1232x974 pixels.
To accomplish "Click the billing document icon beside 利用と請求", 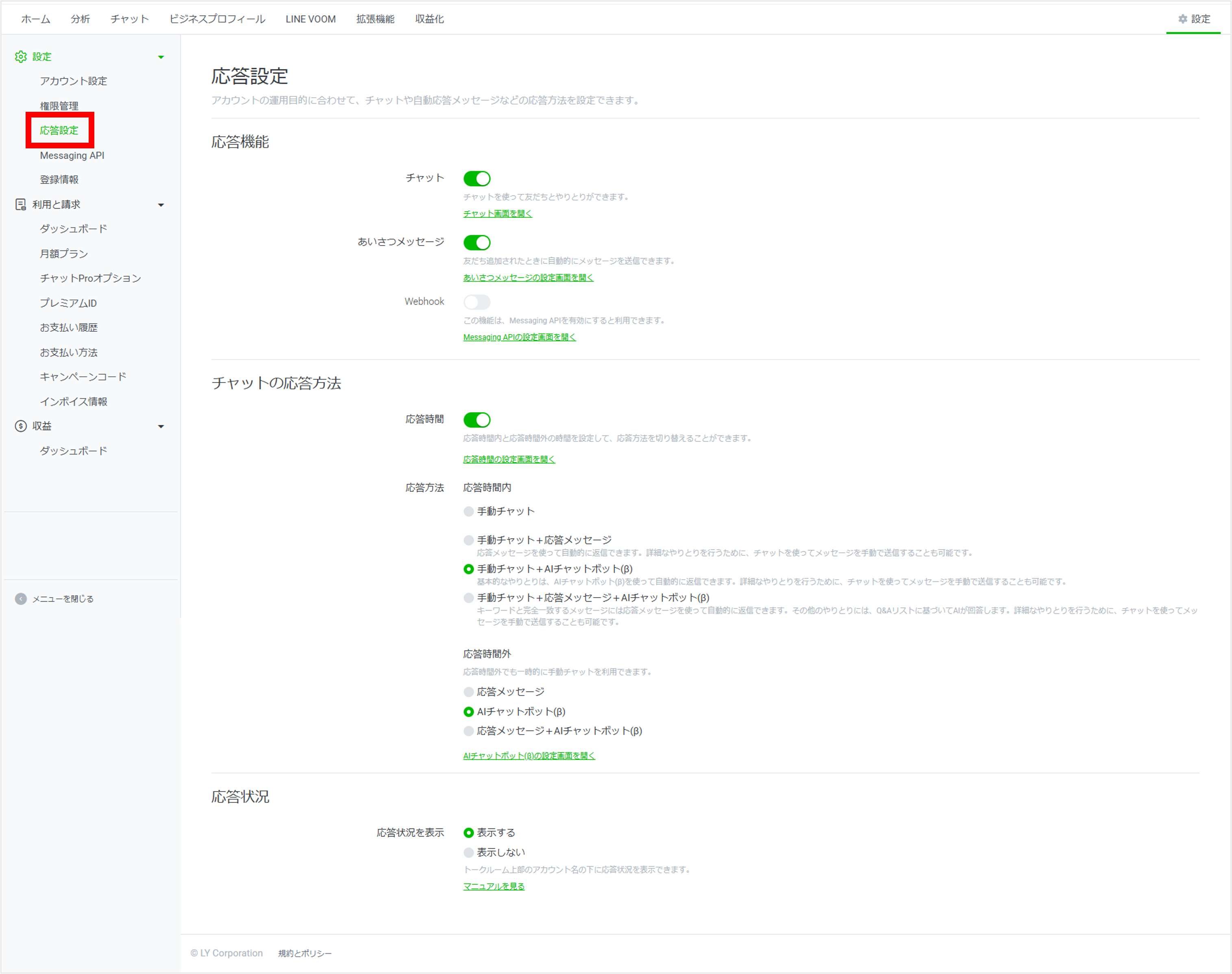I will 20,204.
